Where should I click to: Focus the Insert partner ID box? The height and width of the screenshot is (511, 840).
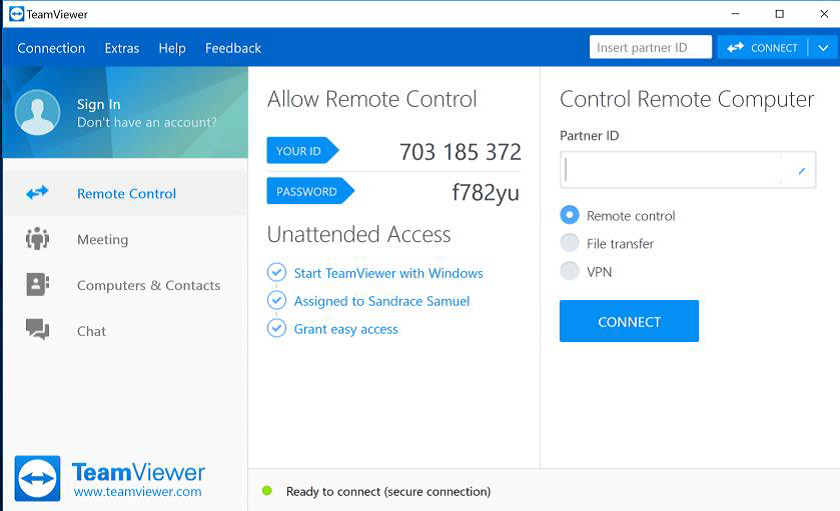(651, 47)
